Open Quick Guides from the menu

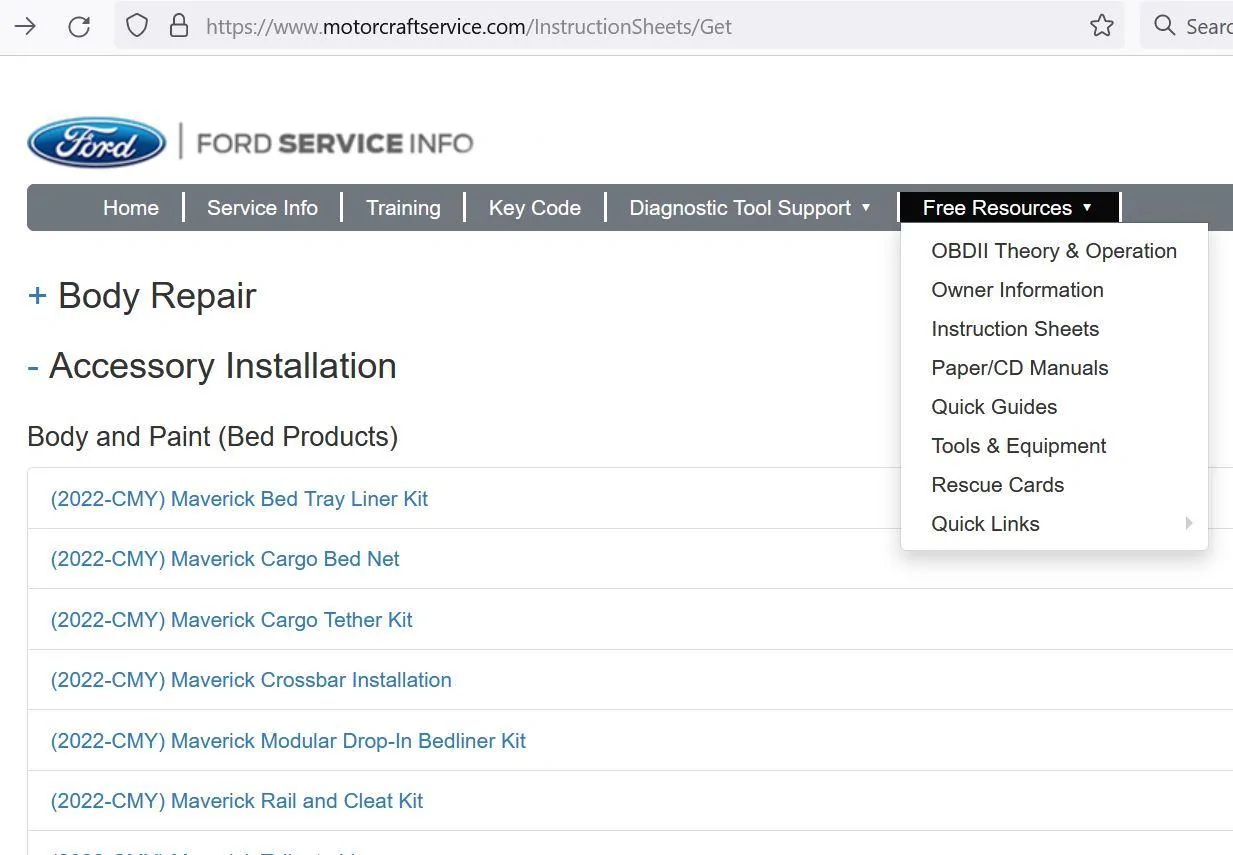(x=994, y=407)
